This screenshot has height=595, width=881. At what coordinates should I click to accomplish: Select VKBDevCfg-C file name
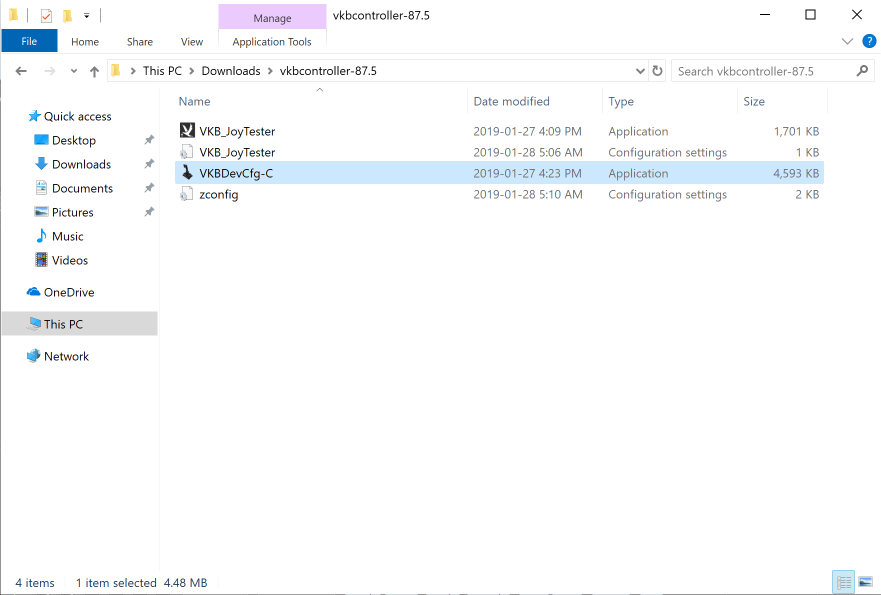pos(236,173)
